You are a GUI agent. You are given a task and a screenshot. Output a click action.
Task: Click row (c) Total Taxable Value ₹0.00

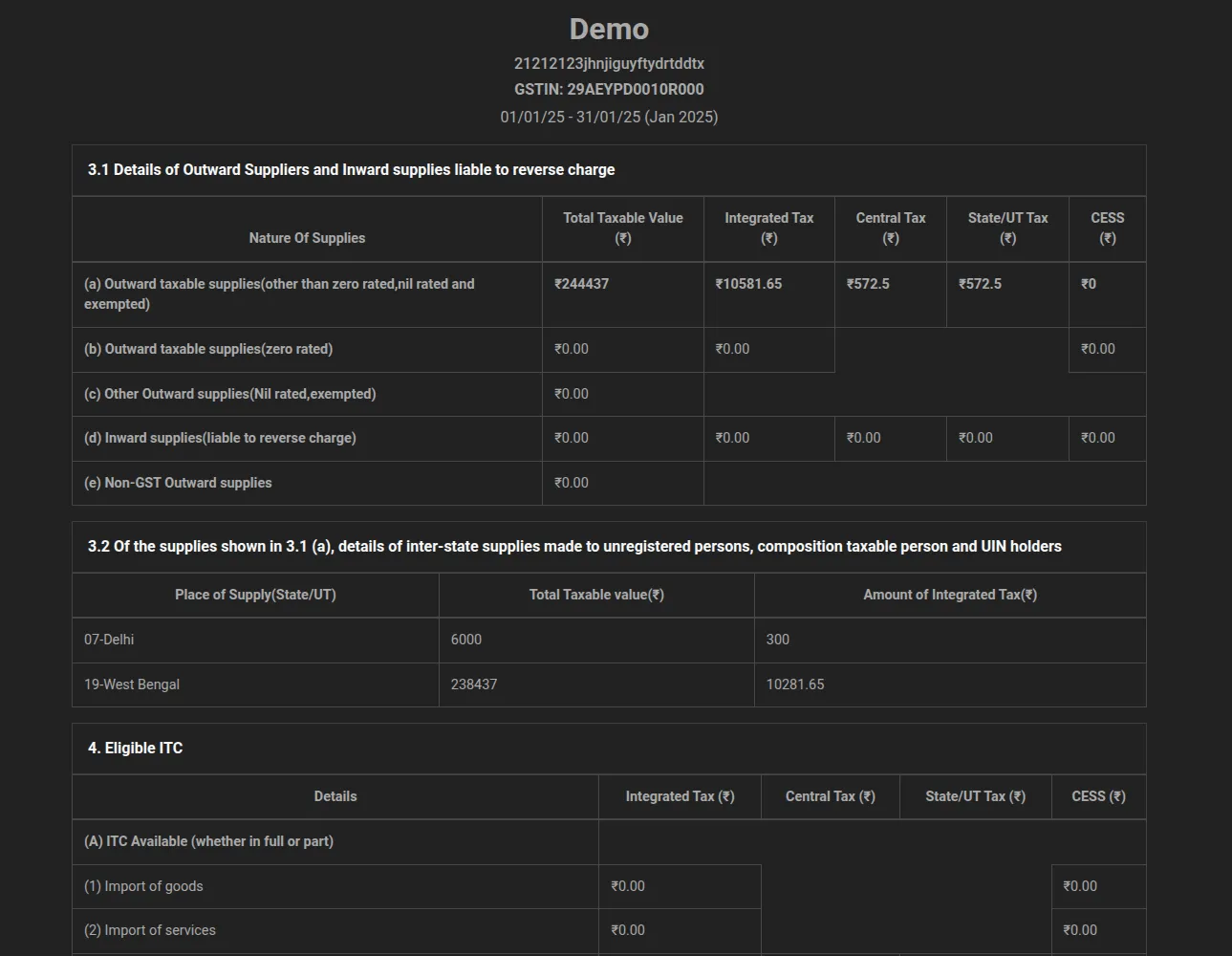coord(572,394)
